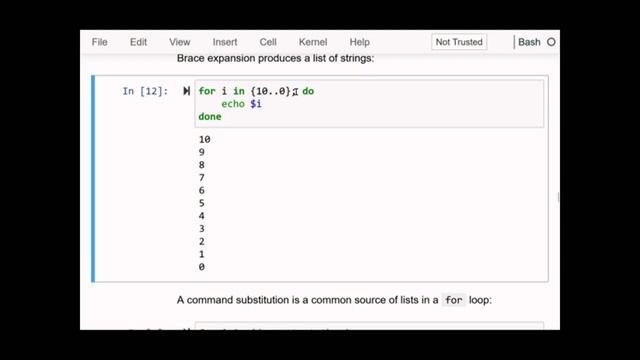
Task: Select the In [12] prompt area
Action: (145, 91)
